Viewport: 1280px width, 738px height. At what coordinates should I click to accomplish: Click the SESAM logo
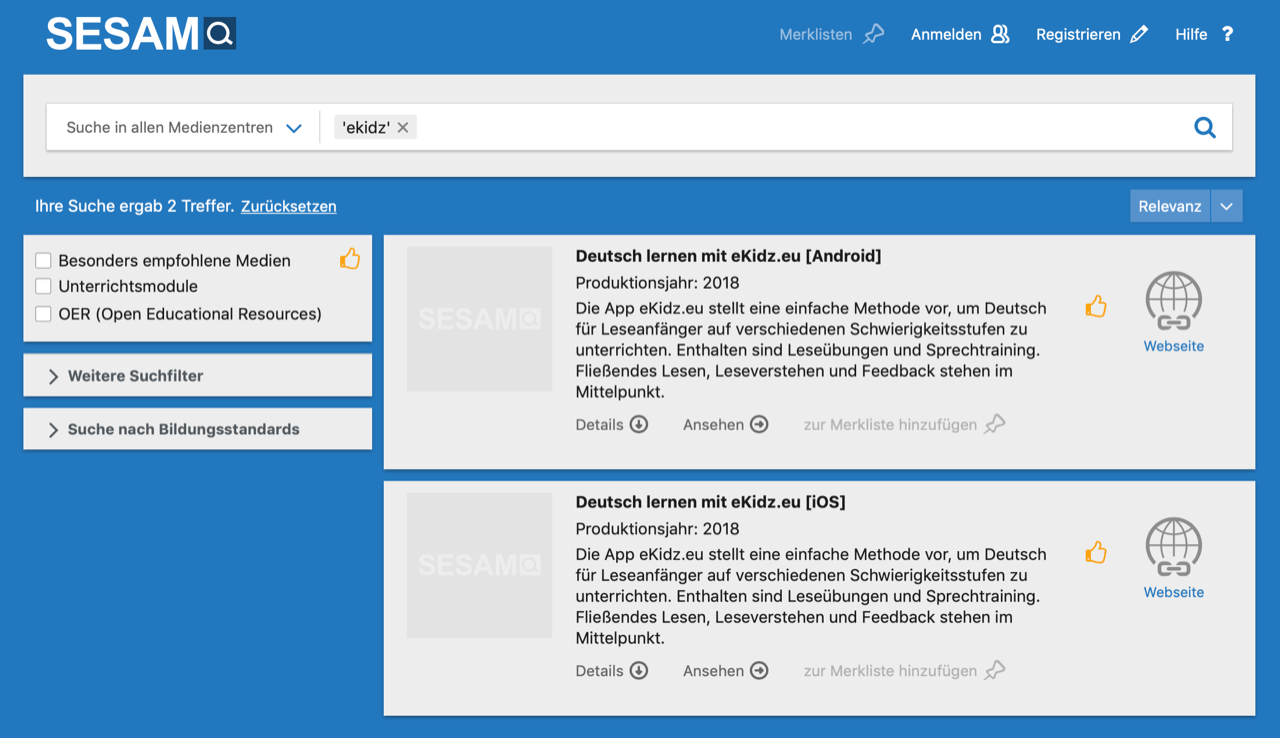click(141, 34)
